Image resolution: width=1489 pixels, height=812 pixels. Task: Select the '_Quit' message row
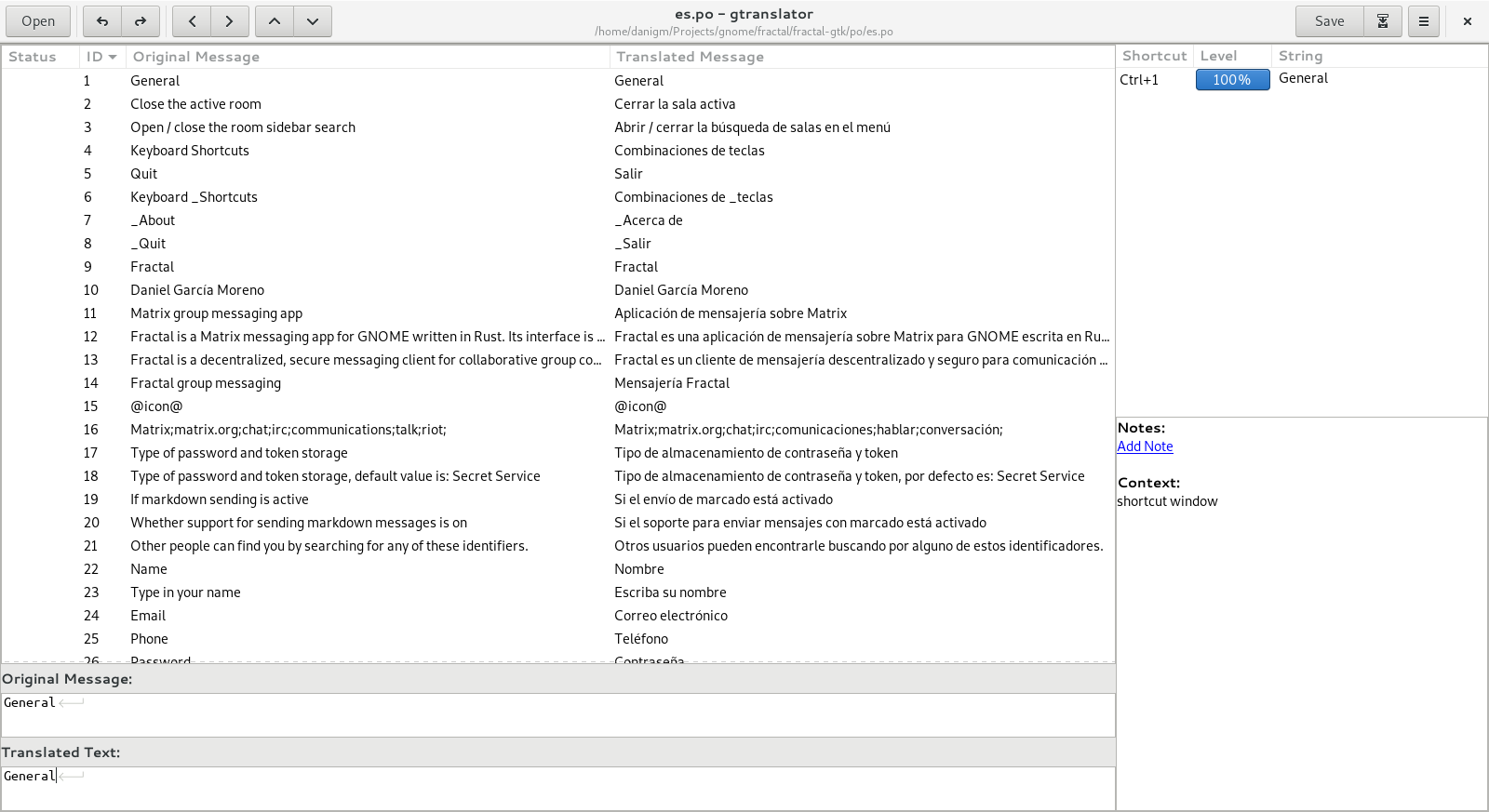[x=558, y=244]
